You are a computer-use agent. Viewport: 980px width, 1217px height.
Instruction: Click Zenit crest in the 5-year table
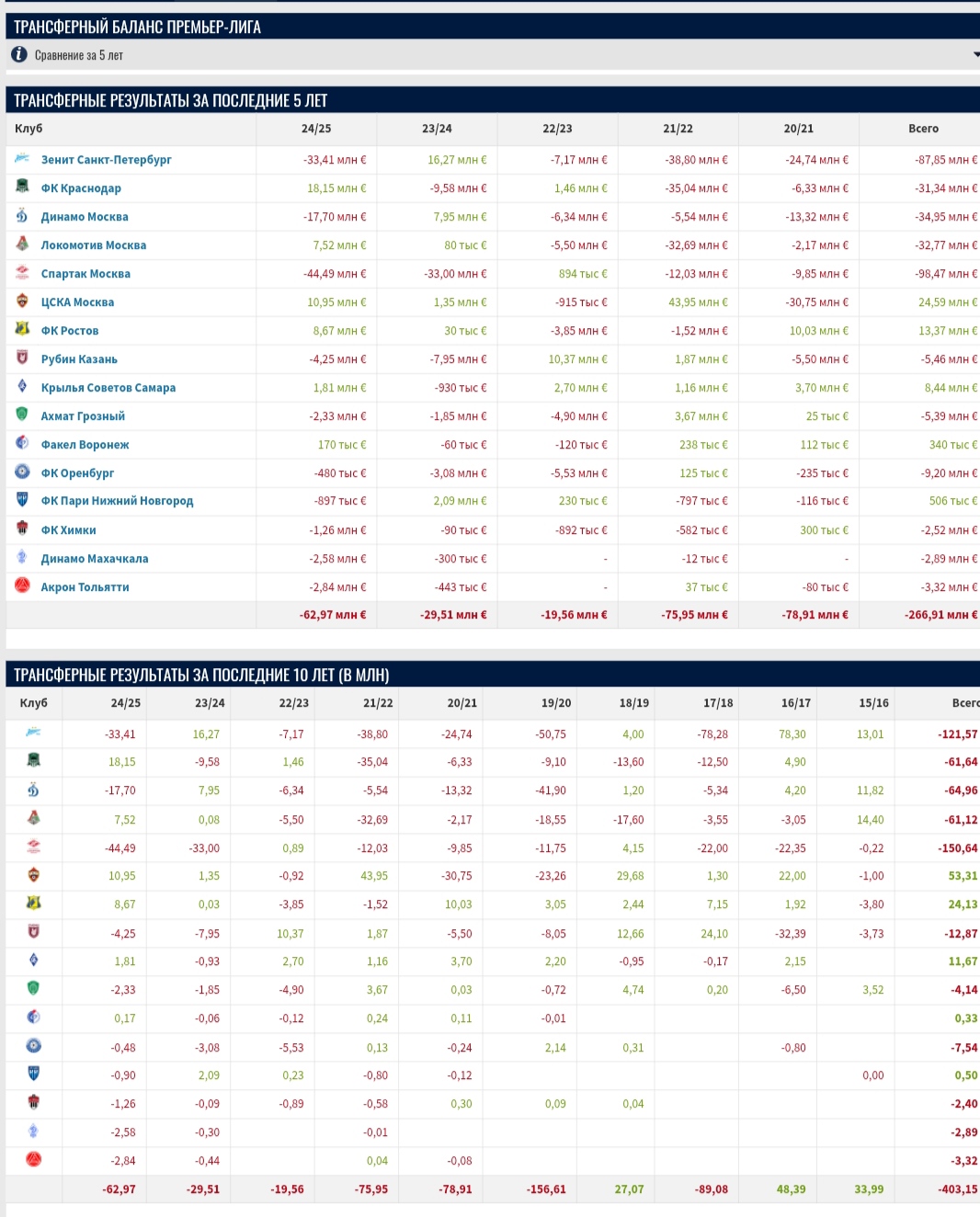point(22,159)
